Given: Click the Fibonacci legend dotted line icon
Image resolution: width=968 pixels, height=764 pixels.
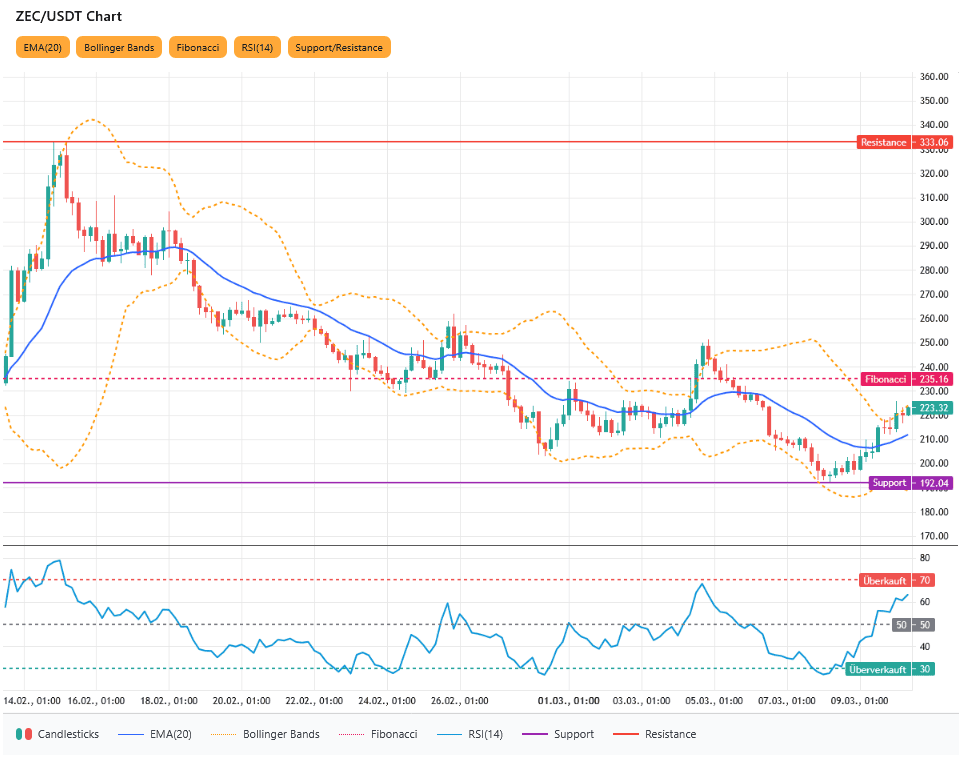Looking at the screenshot, I should coord(353,734).
